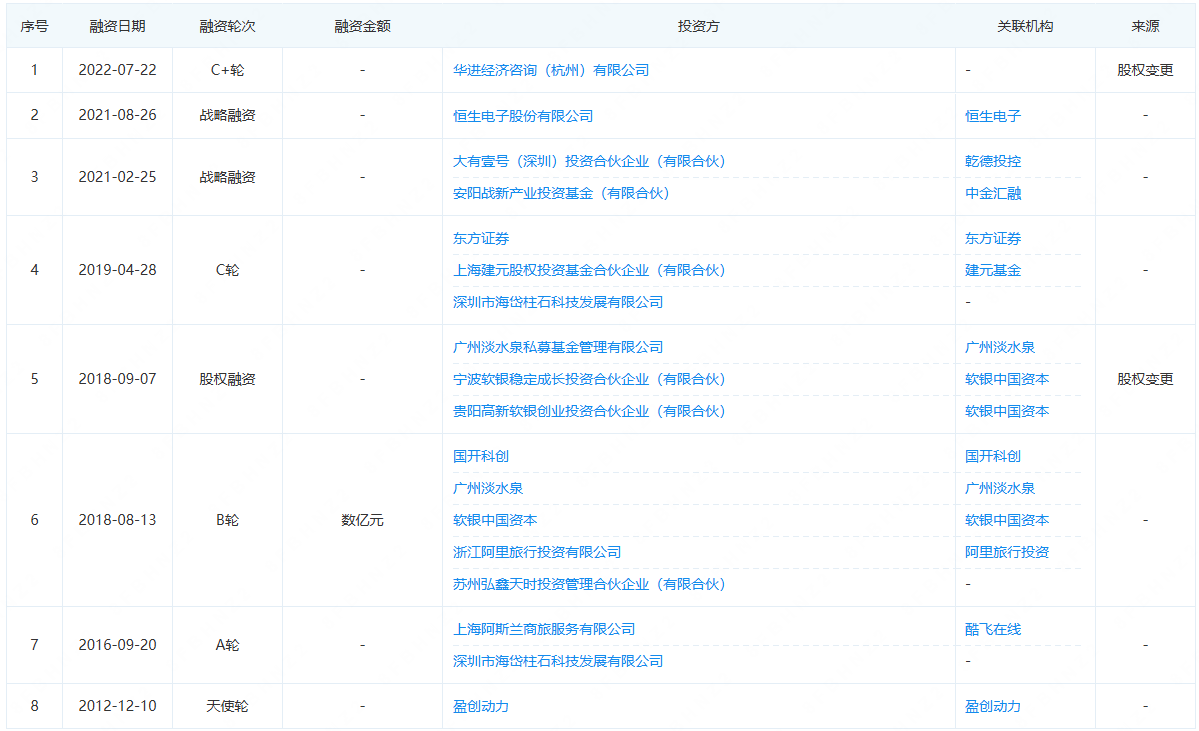This screenshot has width=1199, height=731.
Task: Click 建元基金 related institution link
Action: point(993,271)
